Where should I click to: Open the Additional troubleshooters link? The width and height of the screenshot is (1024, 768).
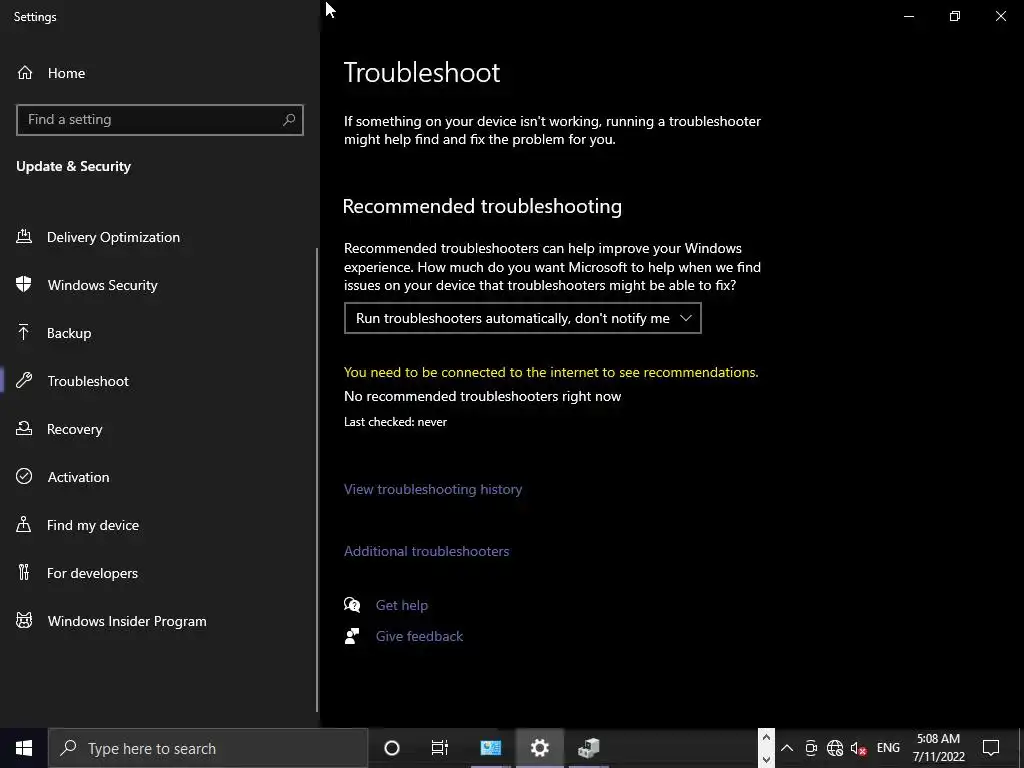(426, 551)
